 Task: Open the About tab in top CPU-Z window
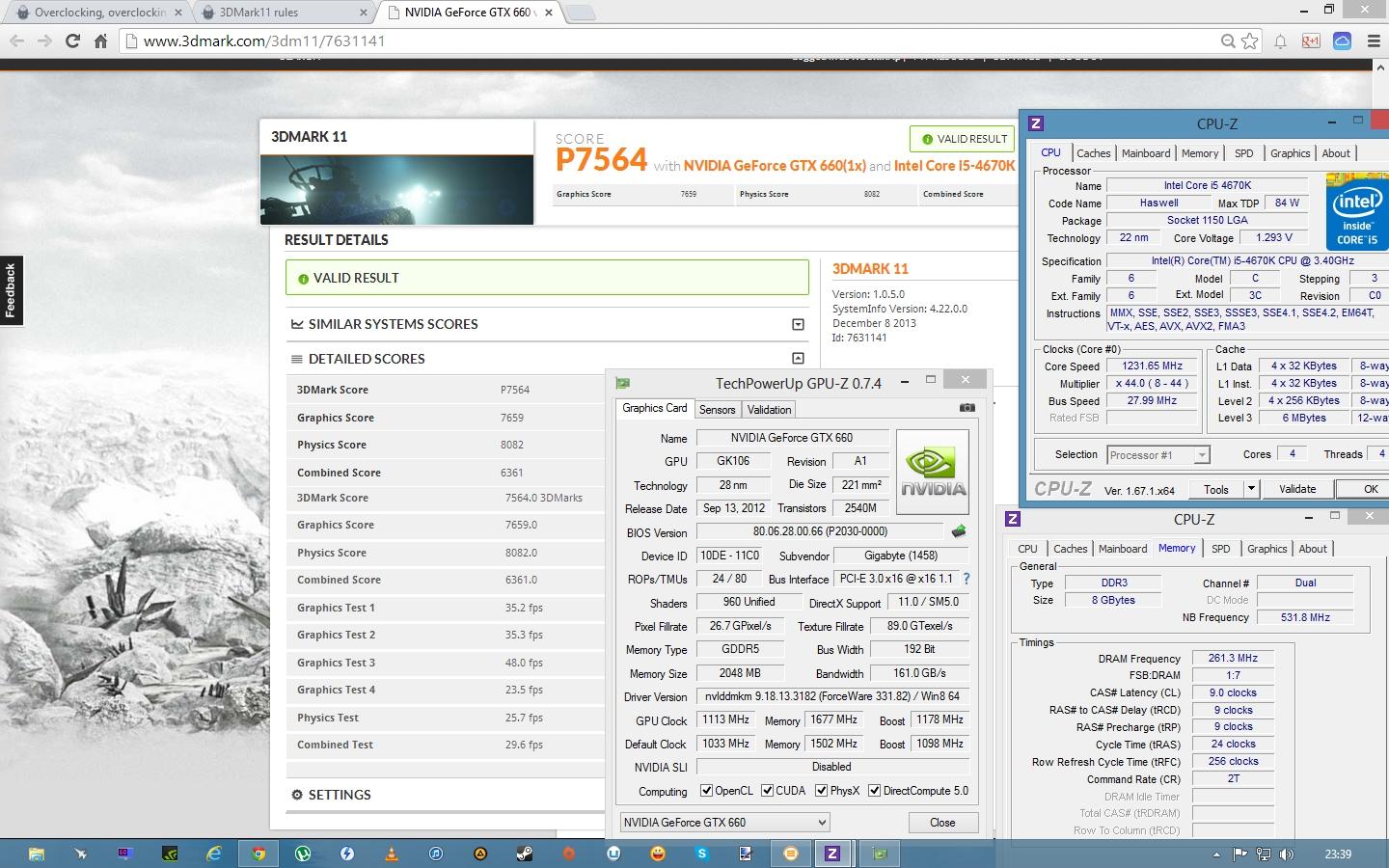point(1336,153)
